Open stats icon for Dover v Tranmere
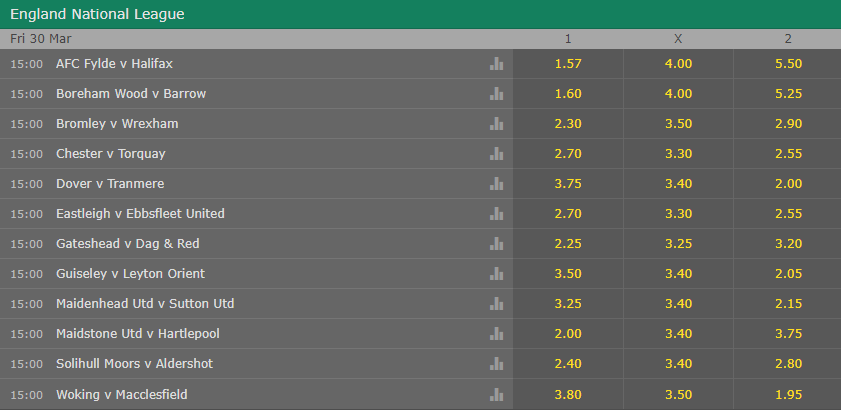The height and width of the screenshot is (410, 841). pyautogui.click(x=496, y=184)
